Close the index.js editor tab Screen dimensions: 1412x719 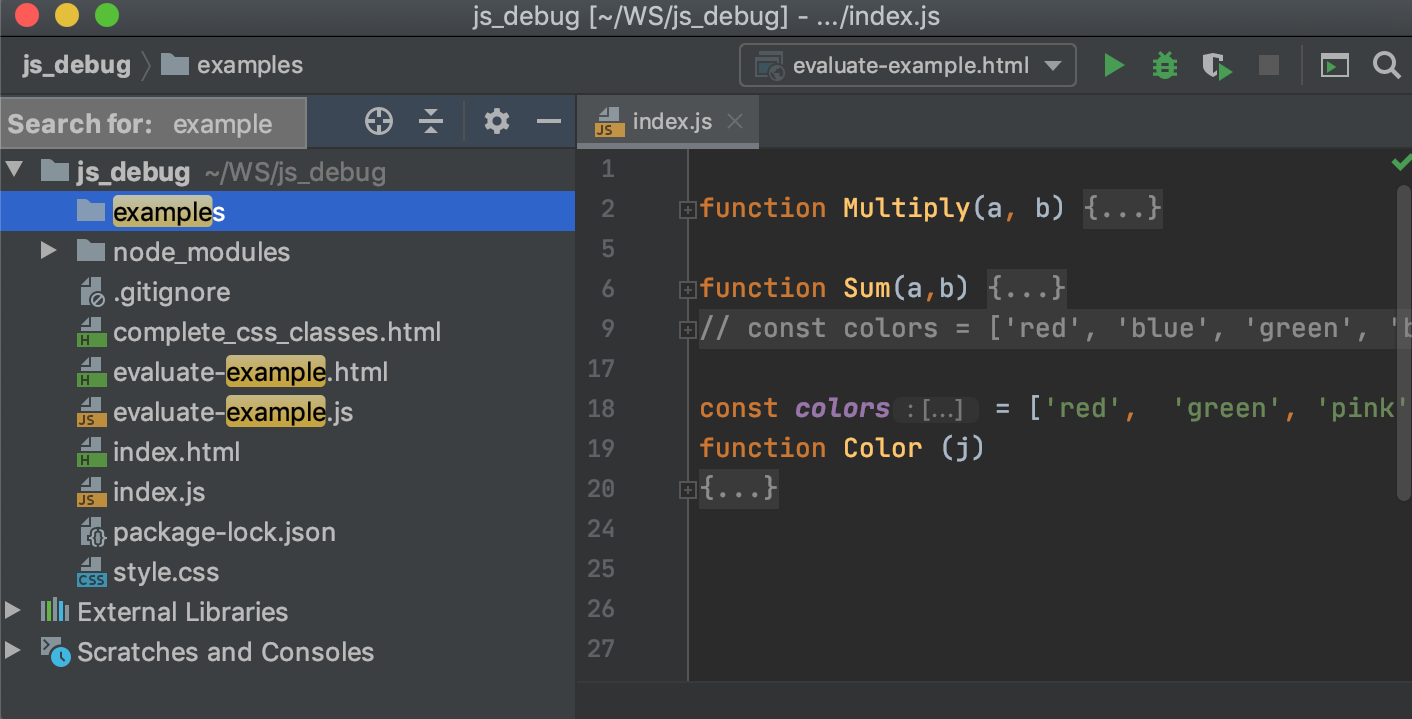pos(735,121)
